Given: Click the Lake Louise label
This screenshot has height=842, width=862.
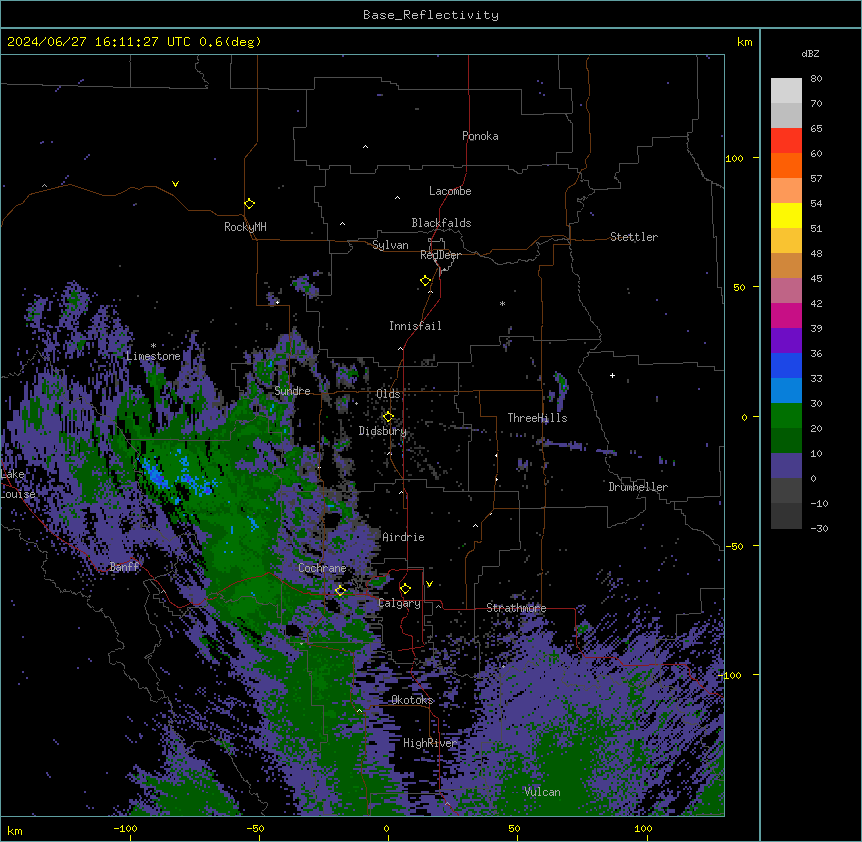Looking at the screenshot, I should tap(18, 484).
